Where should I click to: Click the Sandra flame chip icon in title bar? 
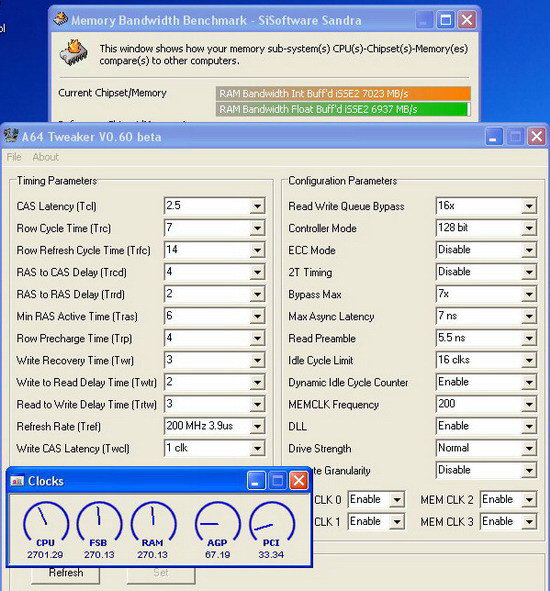click(x=60, y=19)
